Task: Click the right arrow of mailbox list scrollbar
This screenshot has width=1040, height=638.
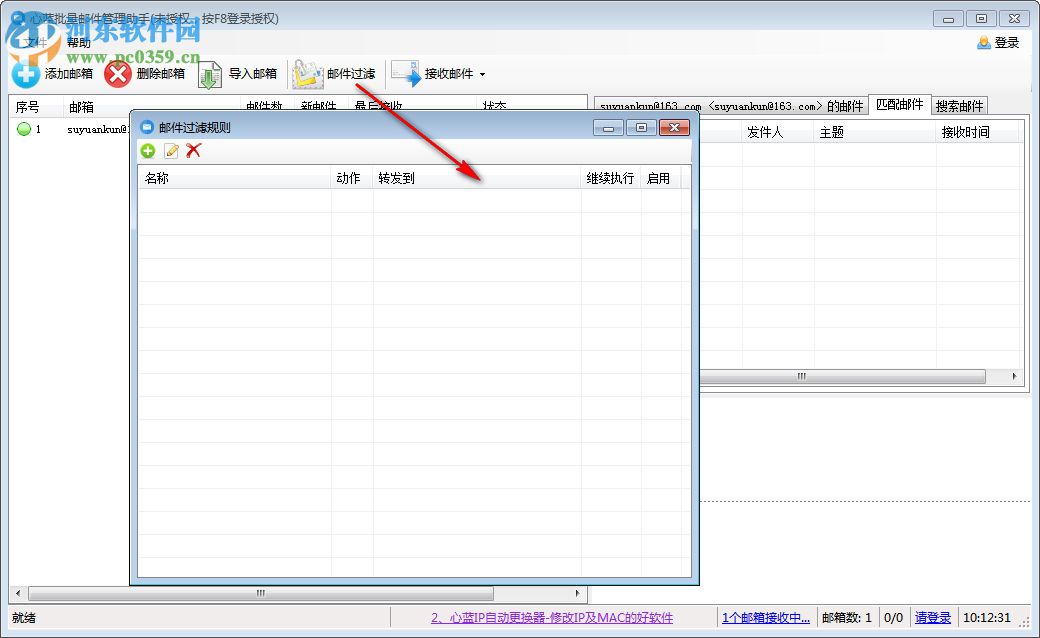Action: [x=577, y=593]
